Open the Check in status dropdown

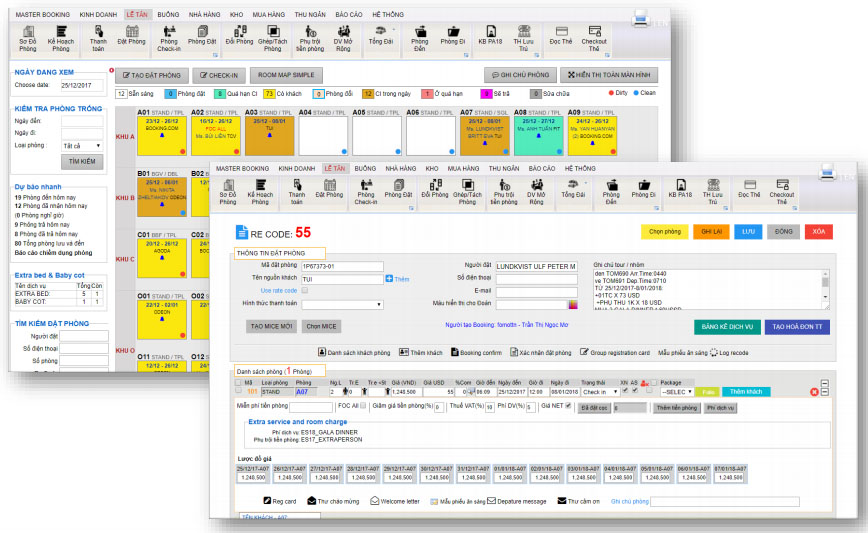point(600,392)
